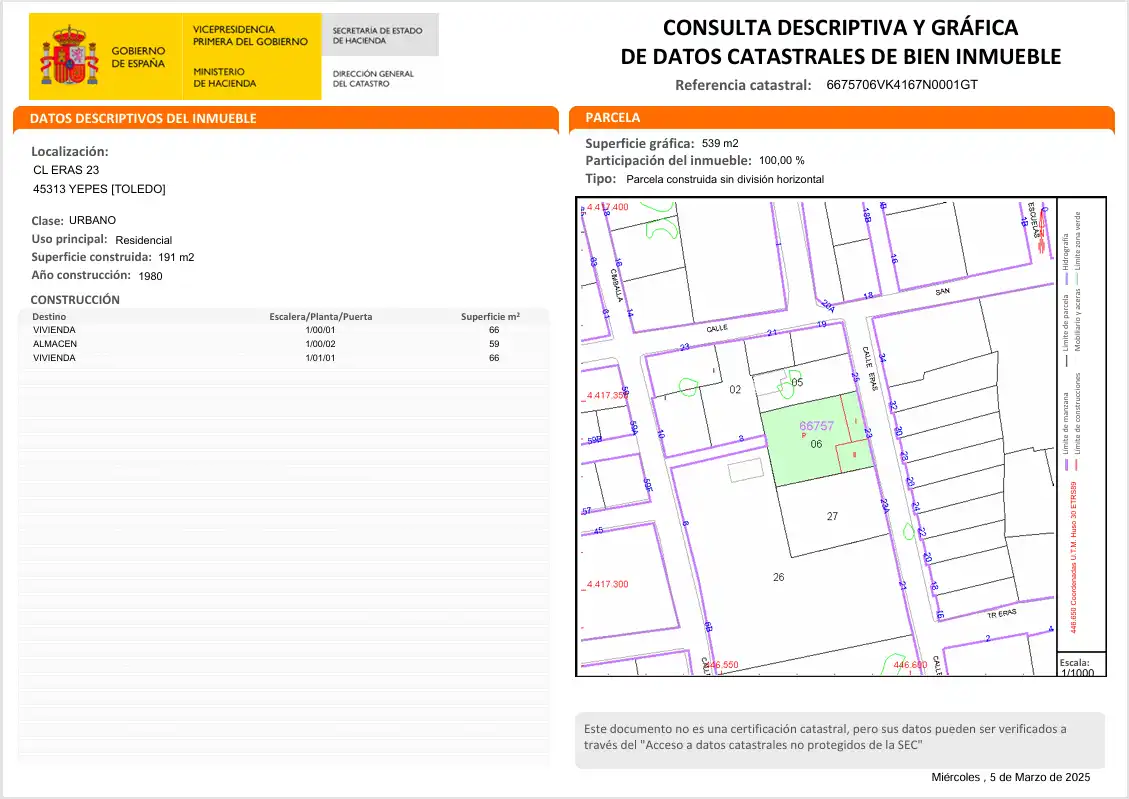Viewport: 1129px width, 799px height.
Task: Click parcel '02' on the map
Action: click(734, 389)
